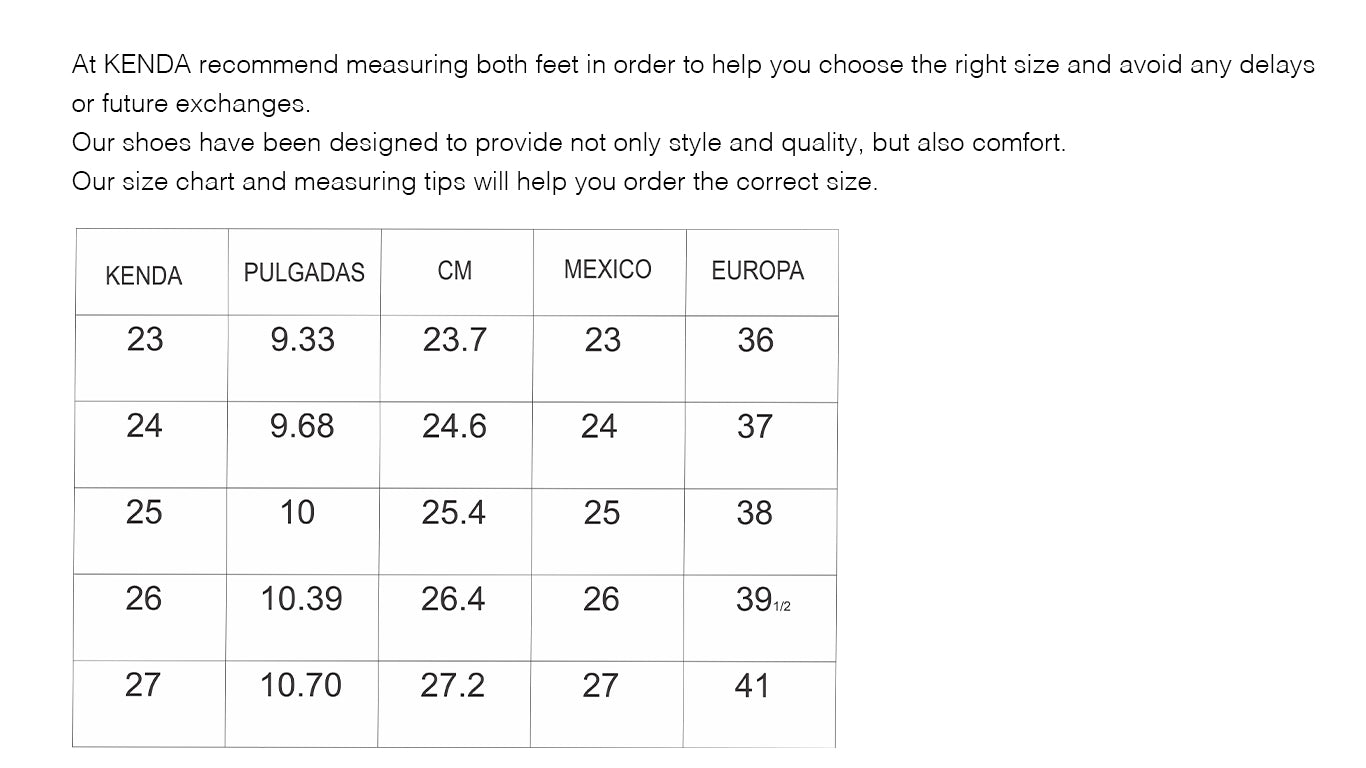The width and height of the screenshot is (1366, 768).
Task: Click Europa size 38 cell
Action: 754,513
